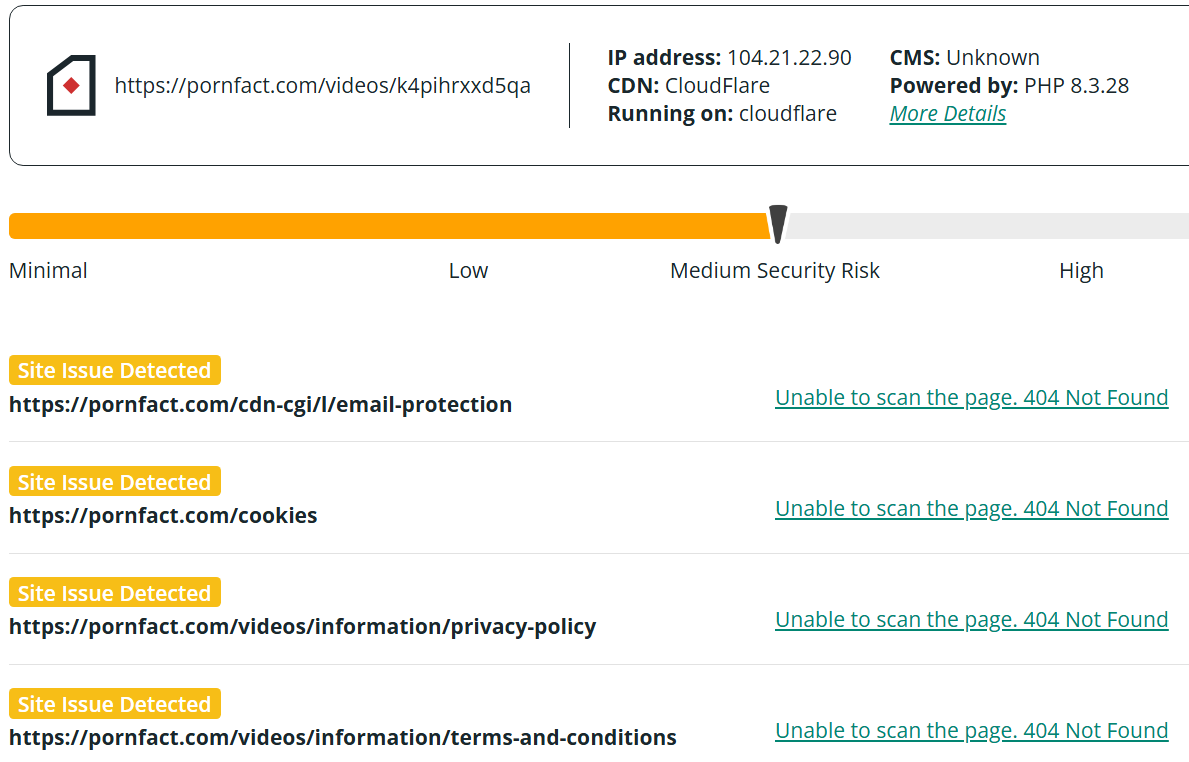Click the terms-and-conditions URL text

point(343,738)
